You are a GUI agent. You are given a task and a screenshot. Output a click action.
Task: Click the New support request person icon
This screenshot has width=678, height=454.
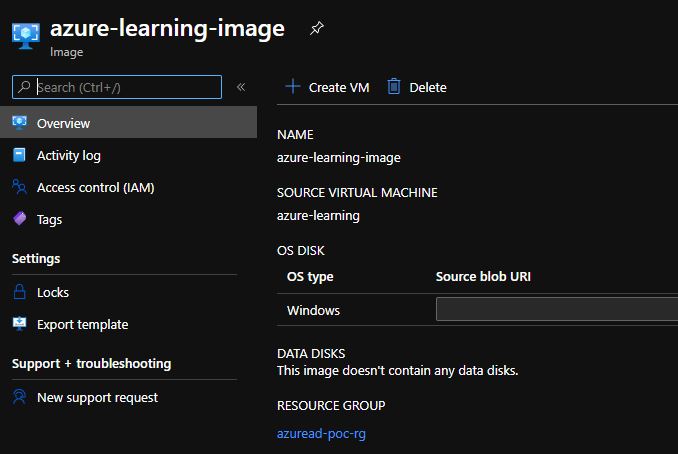(x=19, y=397)
